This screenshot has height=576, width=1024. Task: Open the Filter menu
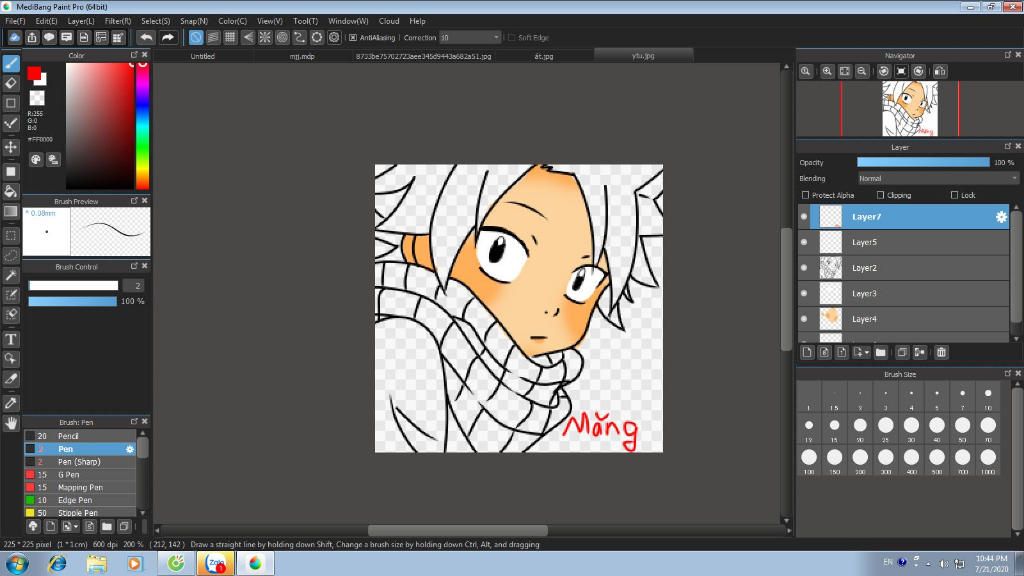(x=118, y=21)
